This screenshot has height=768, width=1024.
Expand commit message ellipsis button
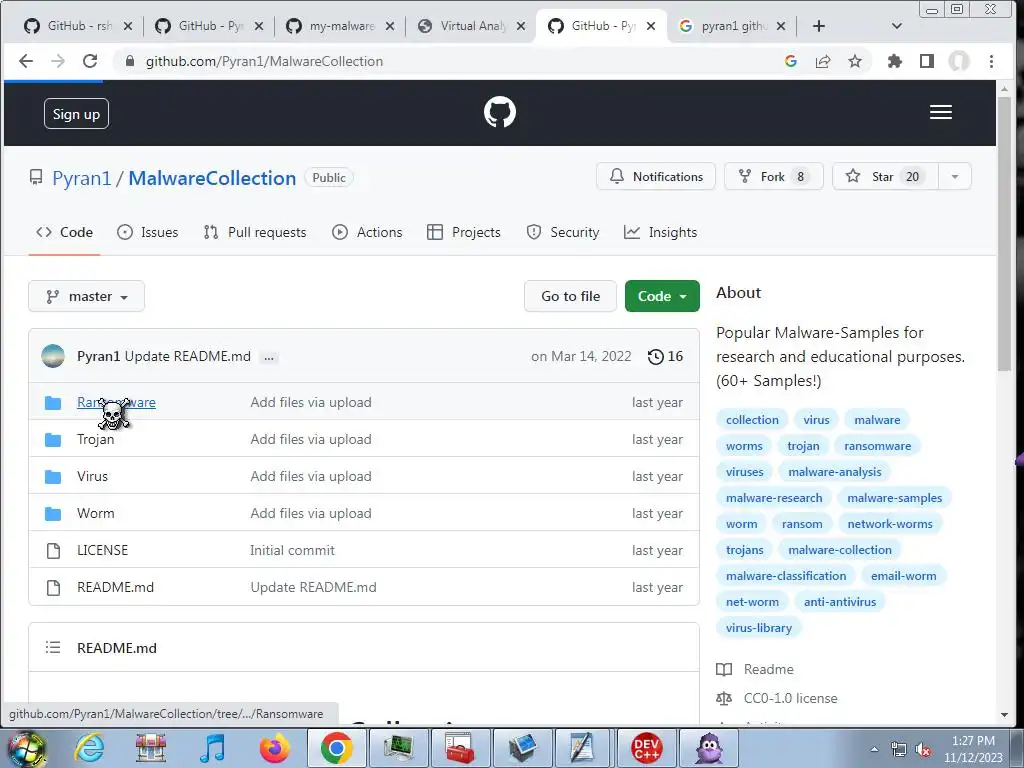pyautogui.click(x=269, y=357)
